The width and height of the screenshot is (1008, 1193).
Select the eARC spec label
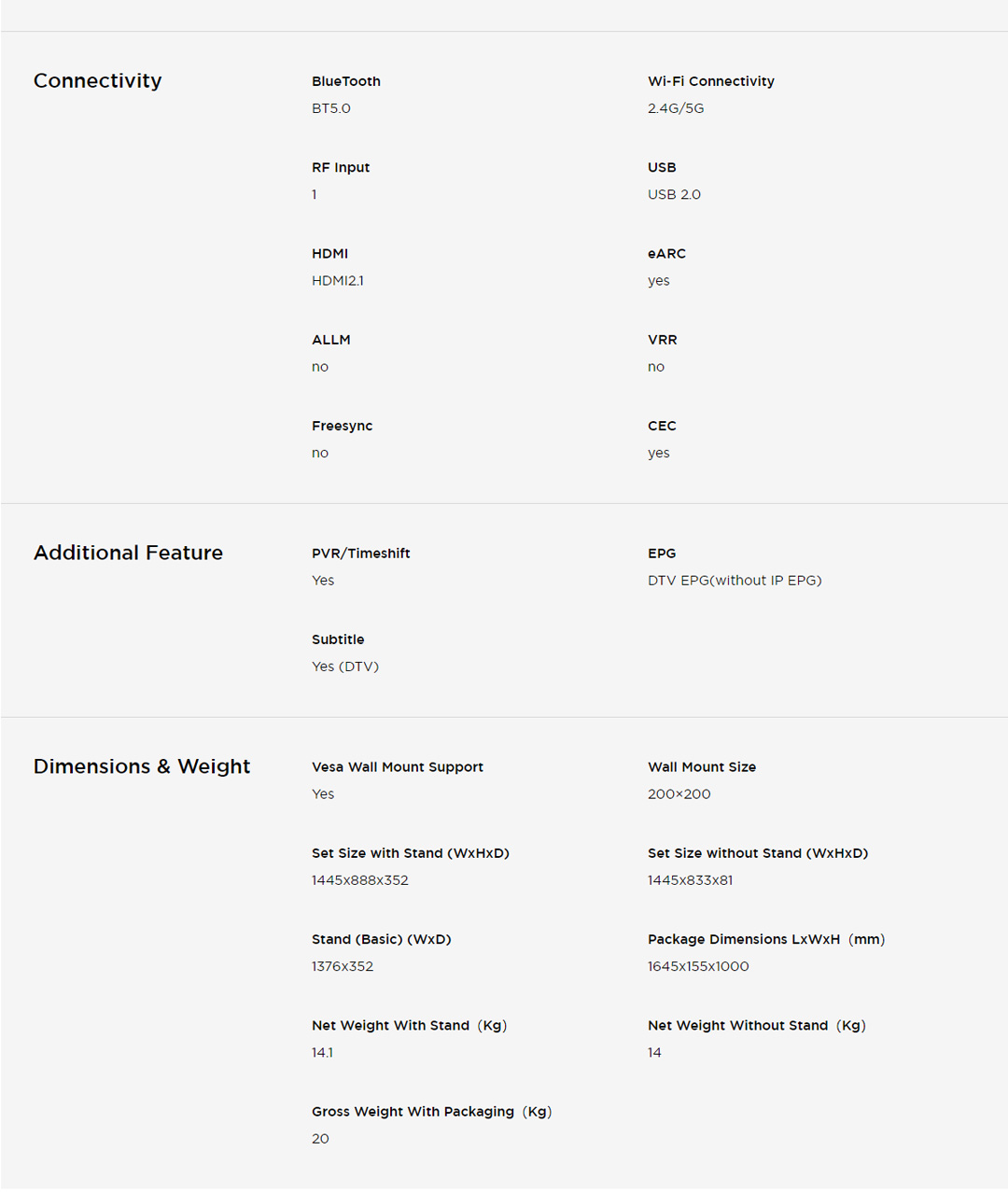(666, 254)
